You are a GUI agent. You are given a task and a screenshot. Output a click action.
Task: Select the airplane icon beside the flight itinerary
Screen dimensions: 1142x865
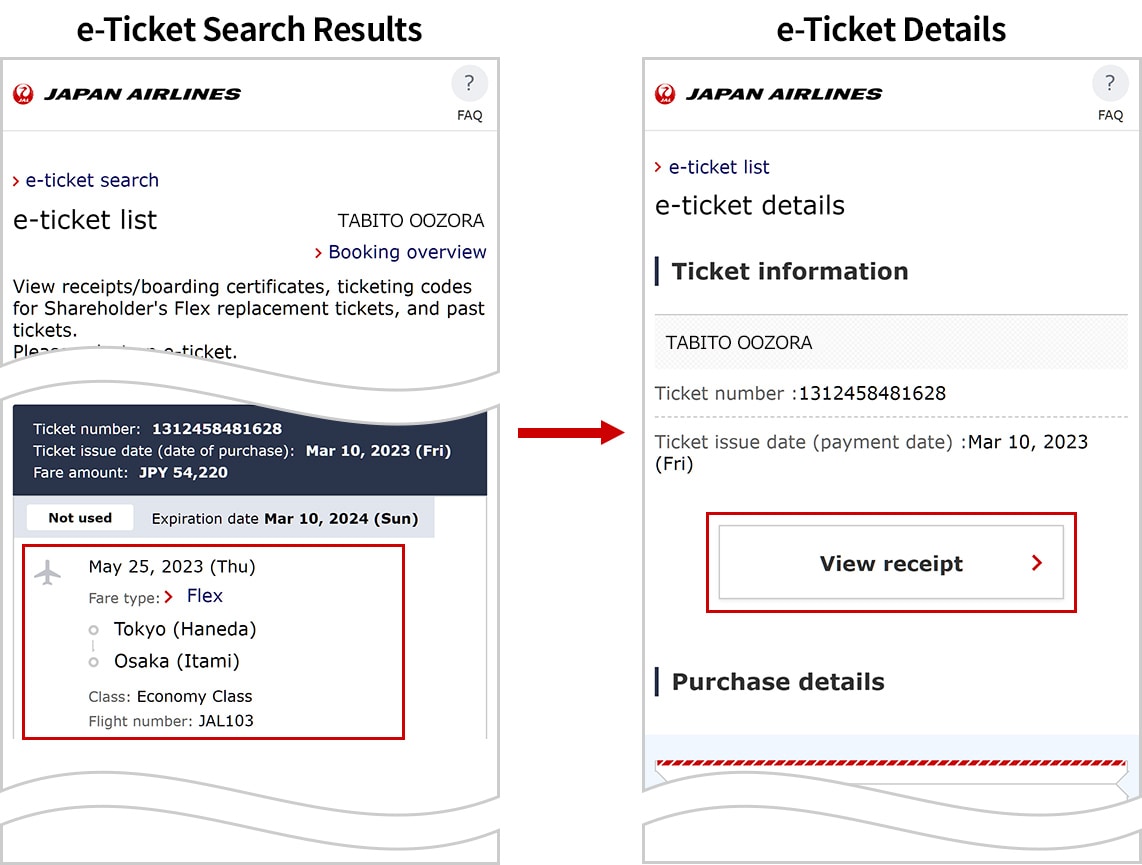(49, 574)
